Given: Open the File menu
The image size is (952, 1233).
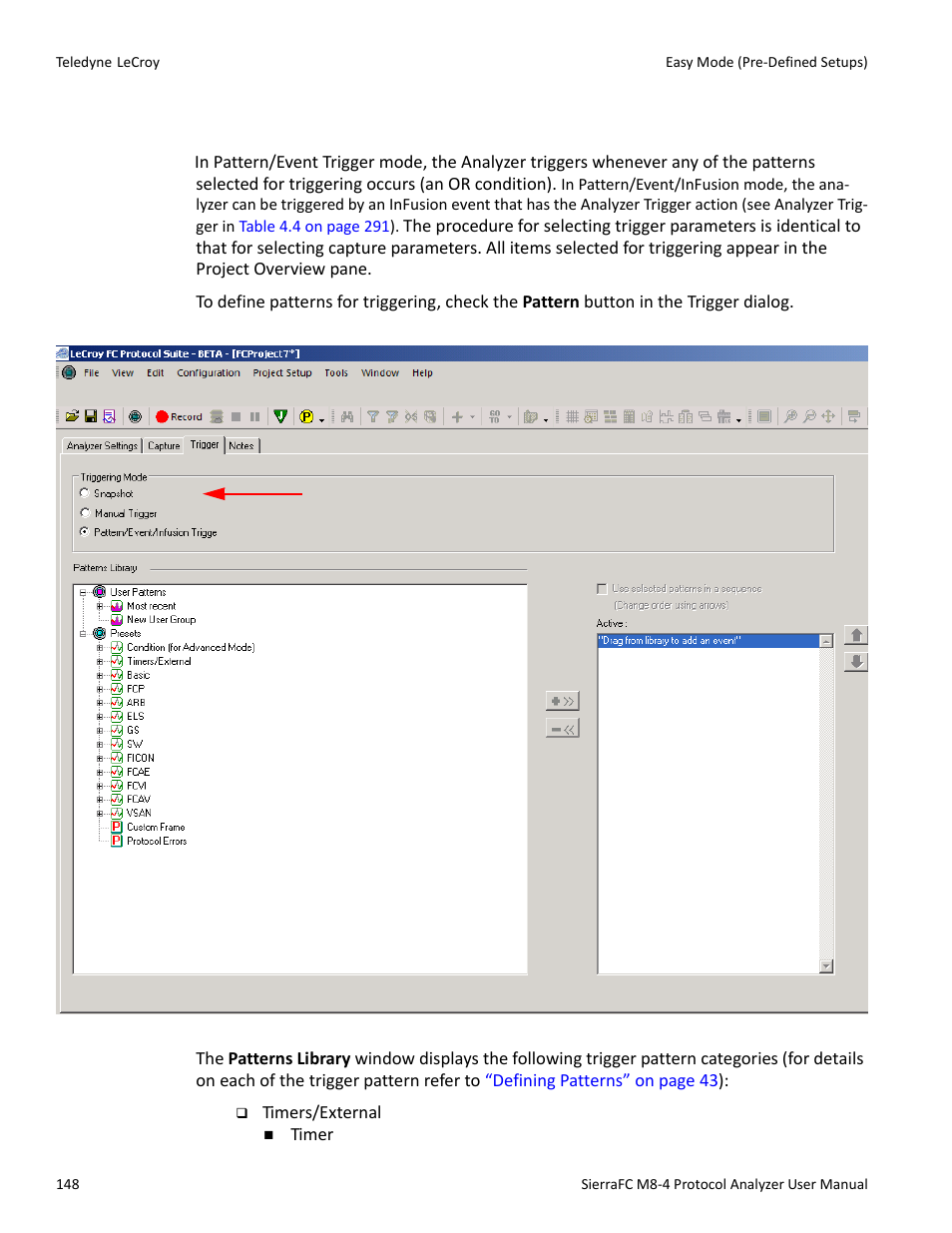Looking at the screenshot, I should coord(92,373).
